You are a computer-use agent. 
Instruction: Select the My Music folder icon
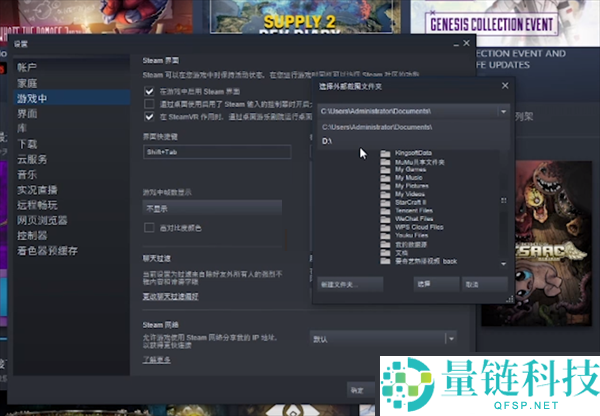click(385, 178)
